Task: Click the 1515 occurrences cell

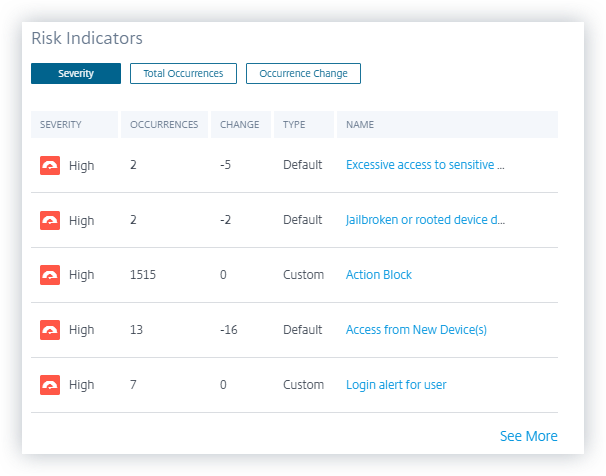Action: point(143,275)
